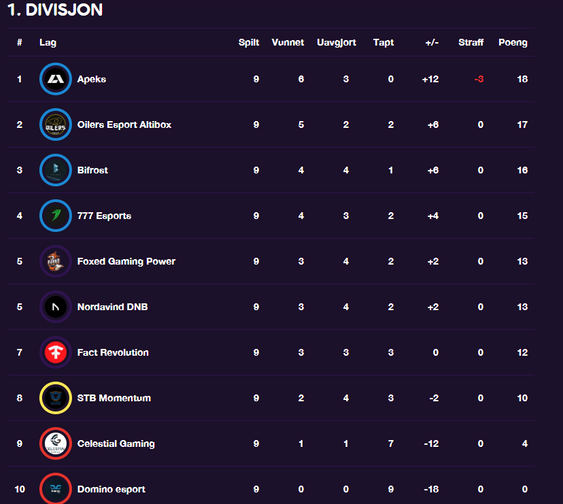Screen dimensions: 563x504
Task: Click the 1. DIVISJON heading
Action: point(55,10)
